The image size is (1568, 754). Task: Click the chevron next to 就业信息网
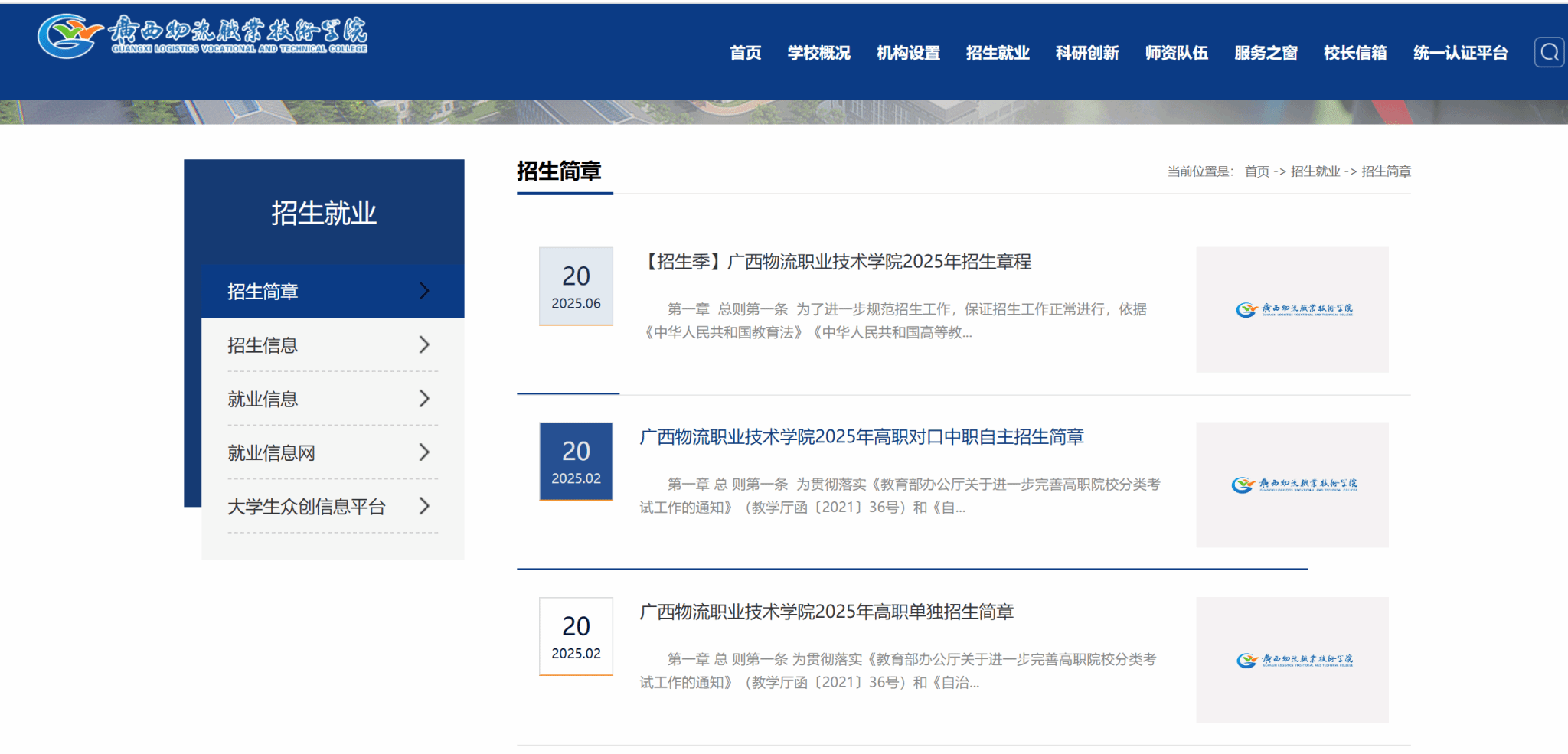pos(424,452)
